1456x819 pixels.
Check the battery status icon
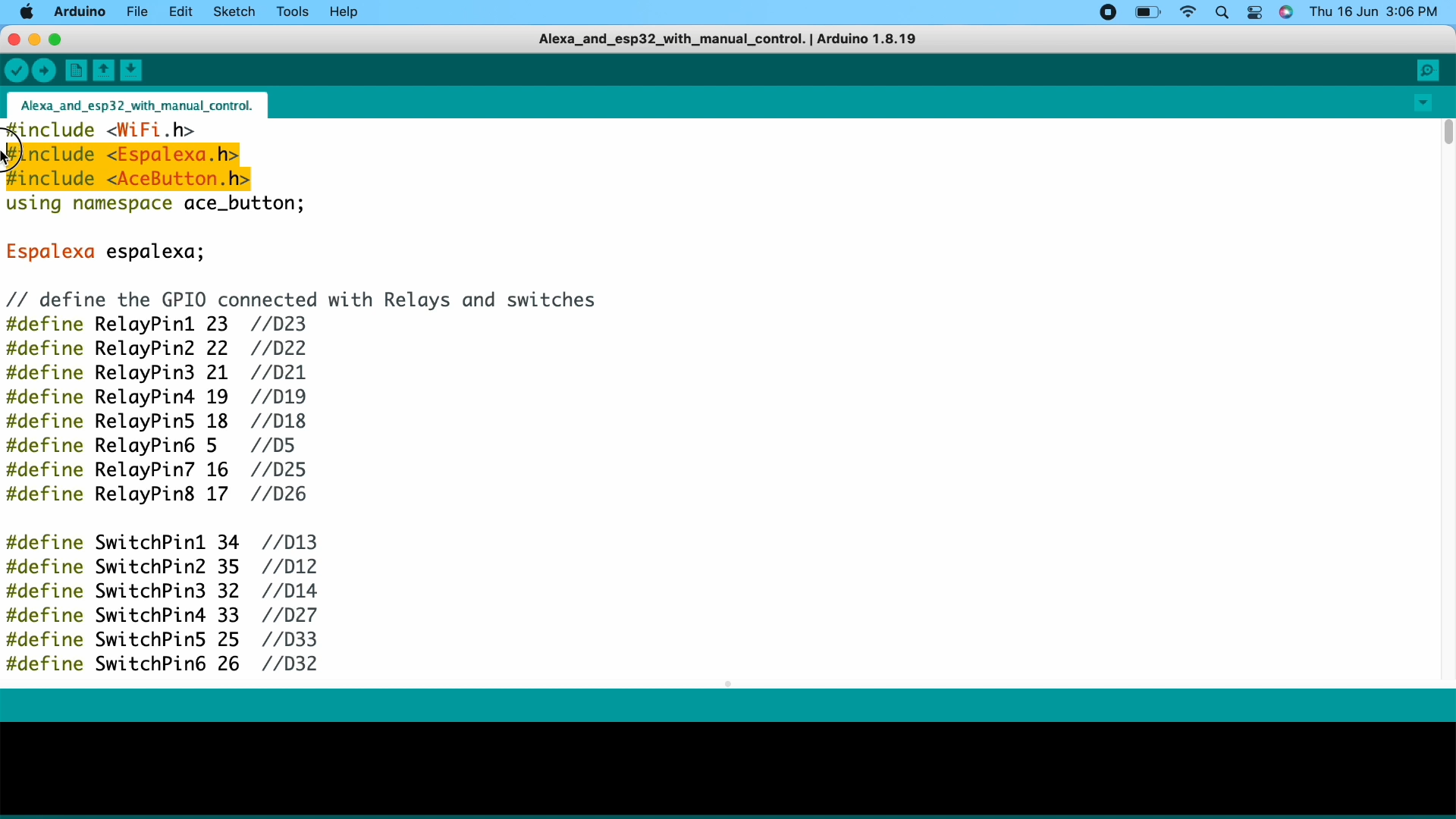click(1150, 13)
